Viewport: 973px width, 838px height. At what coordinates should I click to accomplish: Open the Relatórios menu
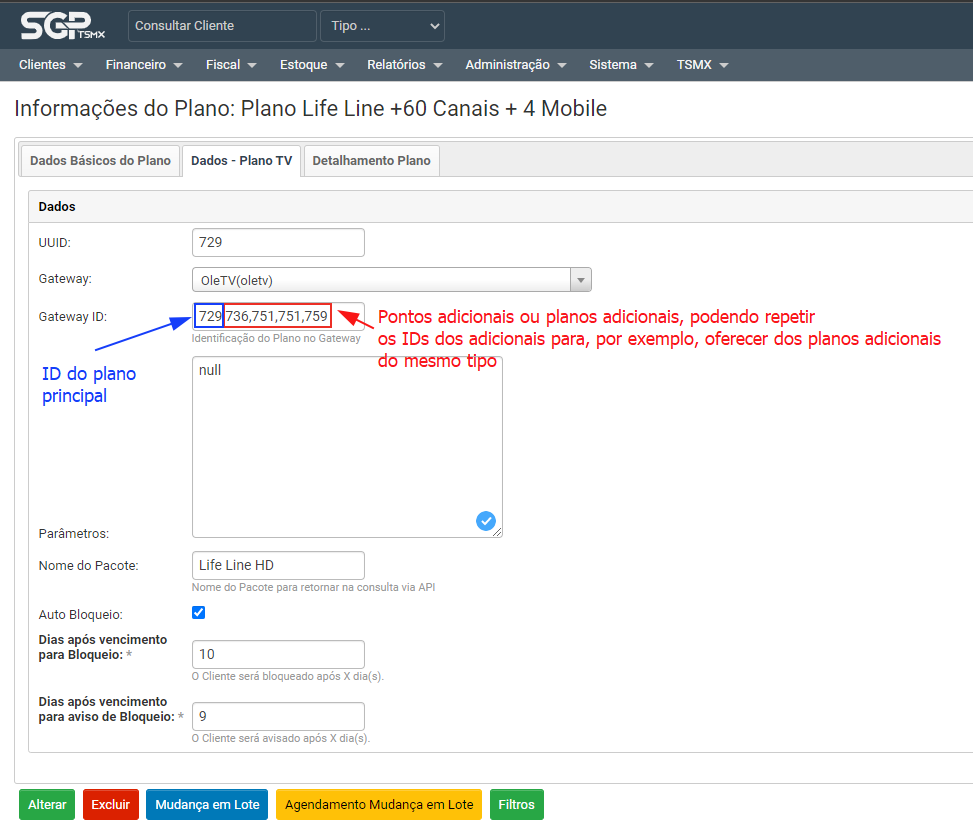pyautogui.click(x=404, y=65)
